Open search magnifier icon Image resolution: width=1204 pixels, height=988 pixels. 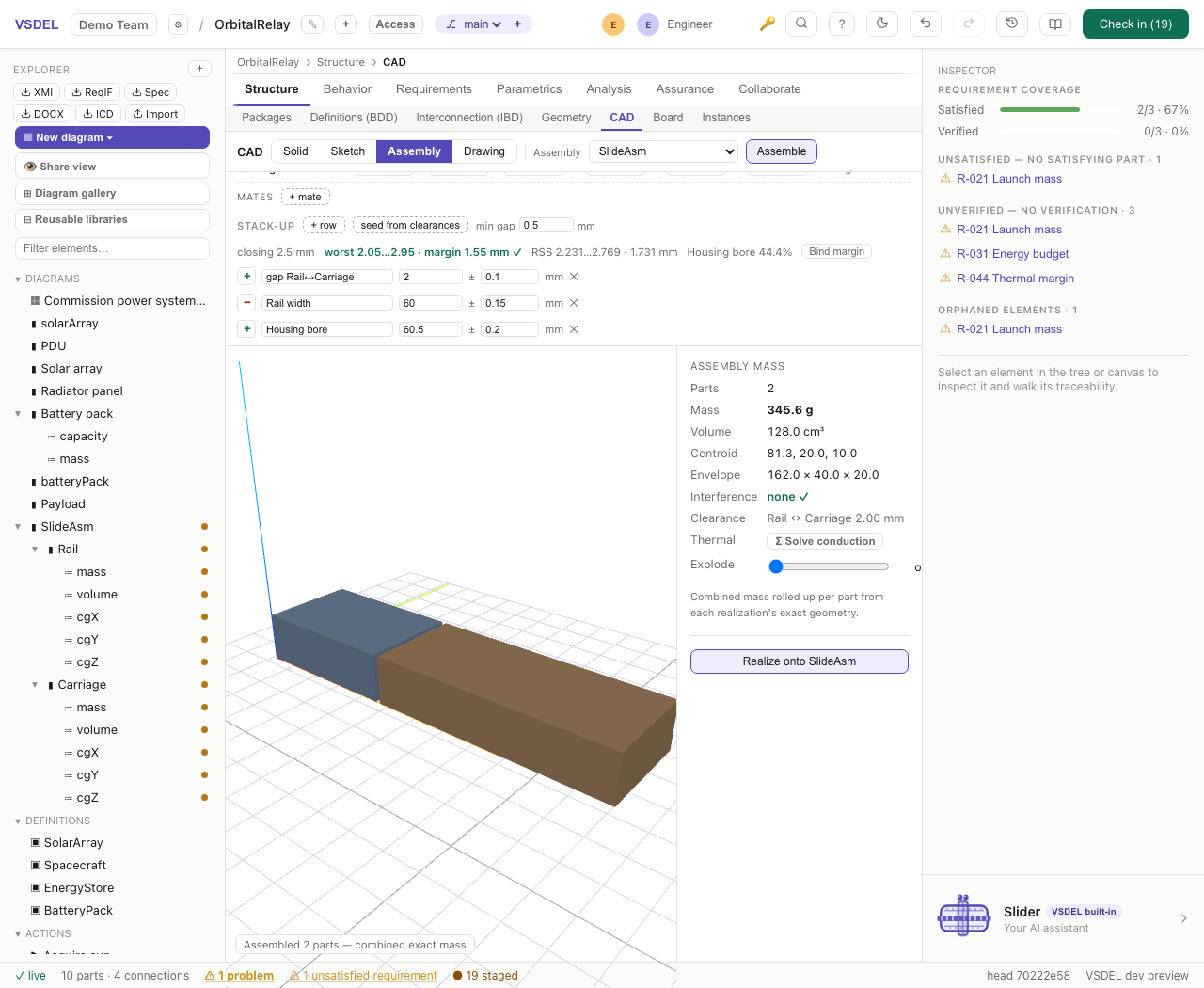[x=801, y=24]
